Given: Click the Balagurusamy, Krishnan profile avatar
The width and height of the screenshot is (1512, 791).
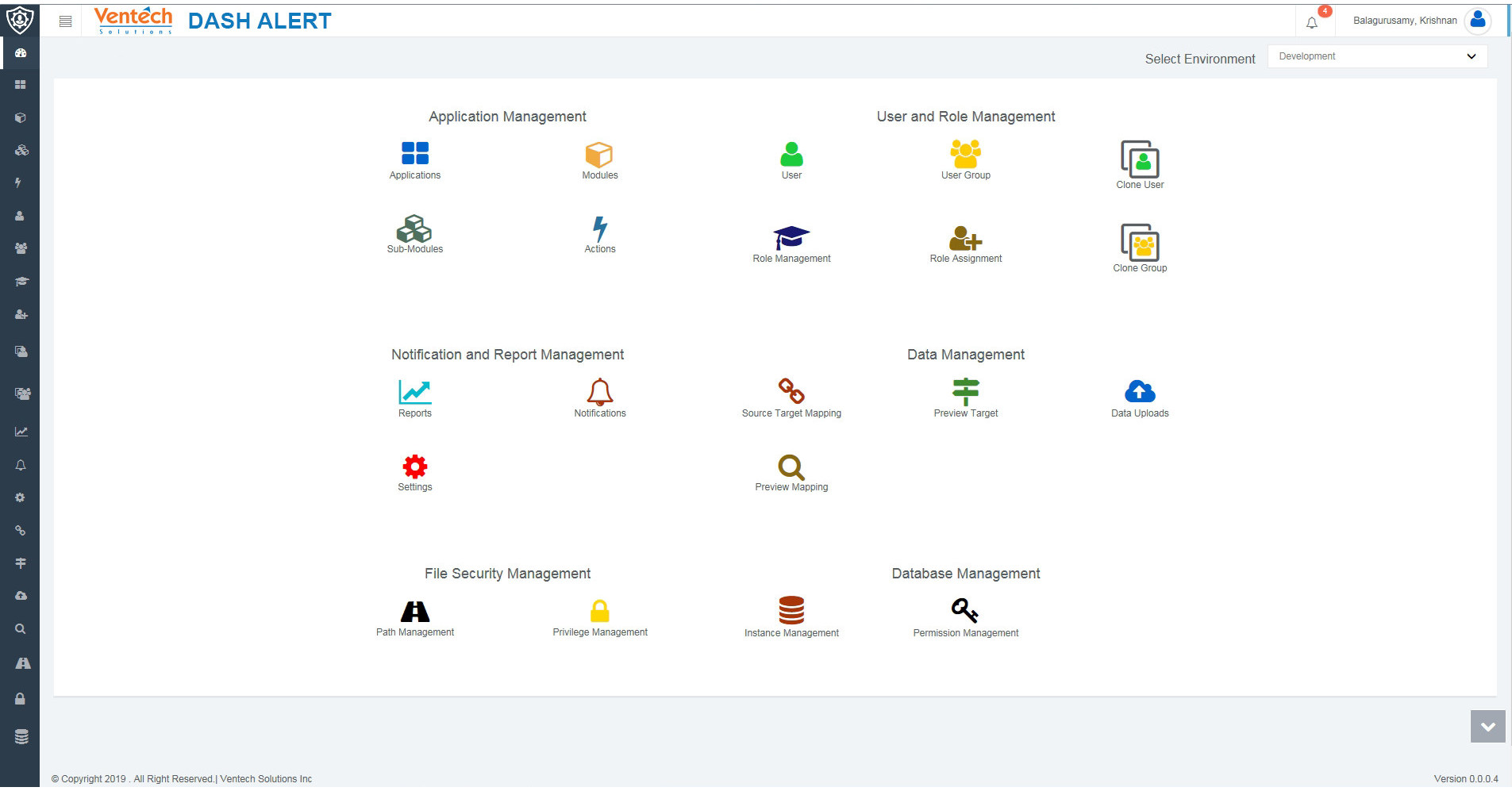Looking at the screenshot, I should pyautogui.click(x=1477, y=19).
